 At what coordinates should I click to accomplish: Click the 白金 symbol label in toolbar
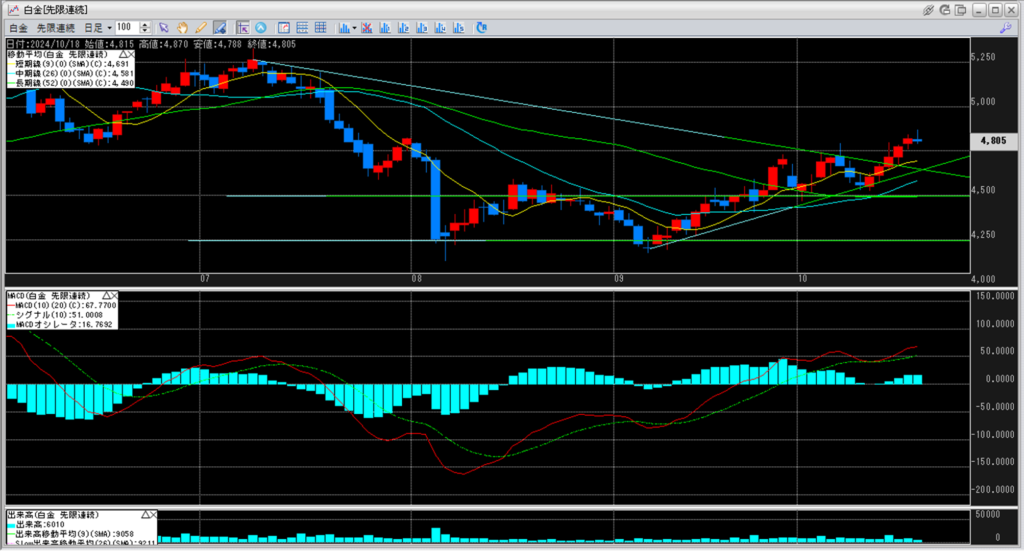(18, 28)
